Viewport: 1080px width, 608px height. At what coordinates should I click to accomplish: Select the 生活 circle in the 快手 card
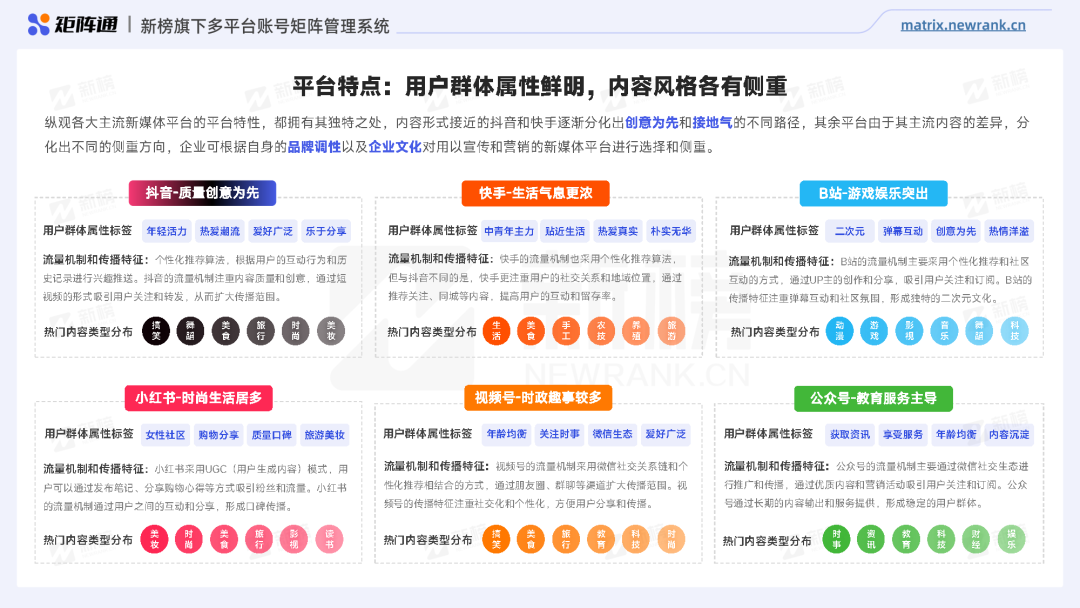click(496, 331)
